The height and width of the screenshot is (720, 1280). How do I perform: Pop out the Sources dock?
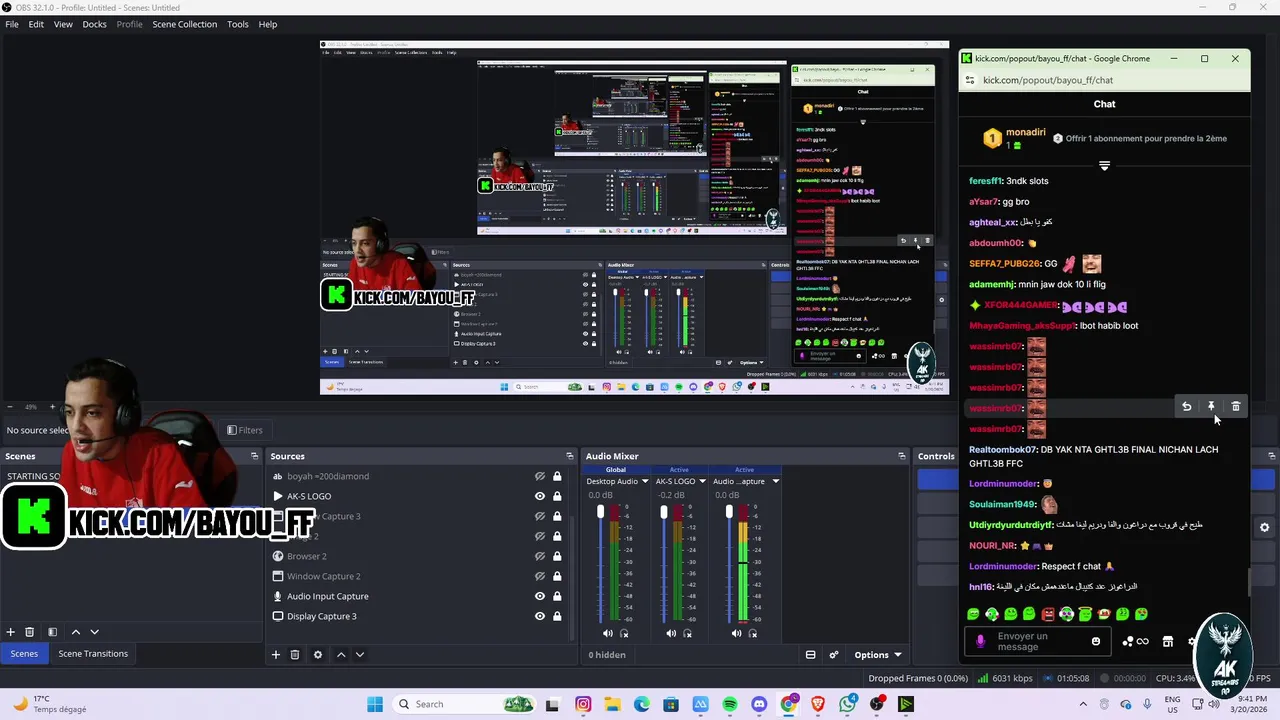pos(569,456)
